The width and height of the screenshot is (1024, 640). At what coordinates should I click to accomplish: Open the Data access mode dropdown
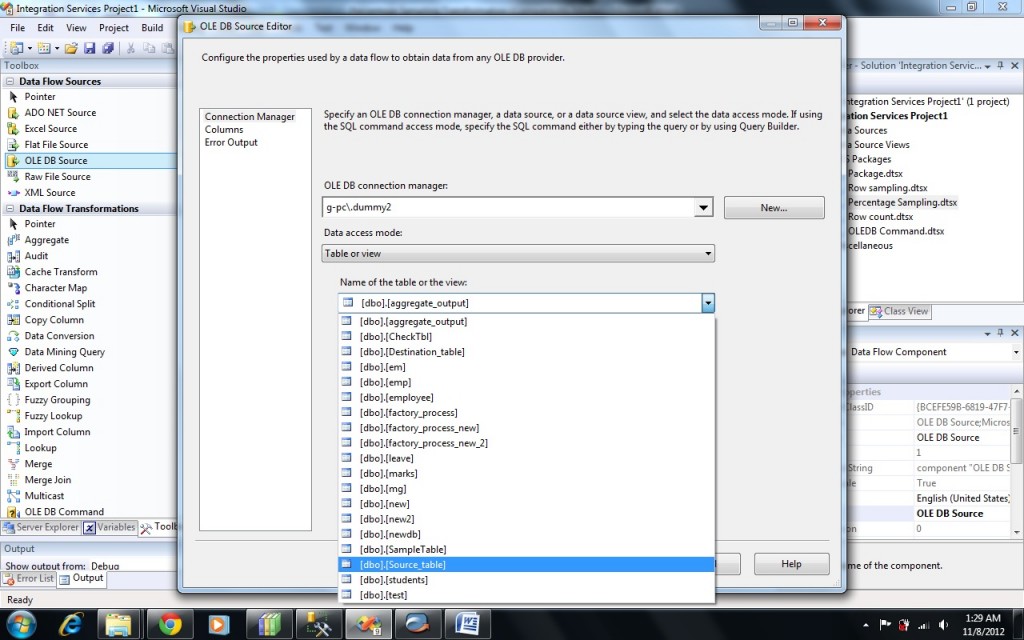[706, 254]
